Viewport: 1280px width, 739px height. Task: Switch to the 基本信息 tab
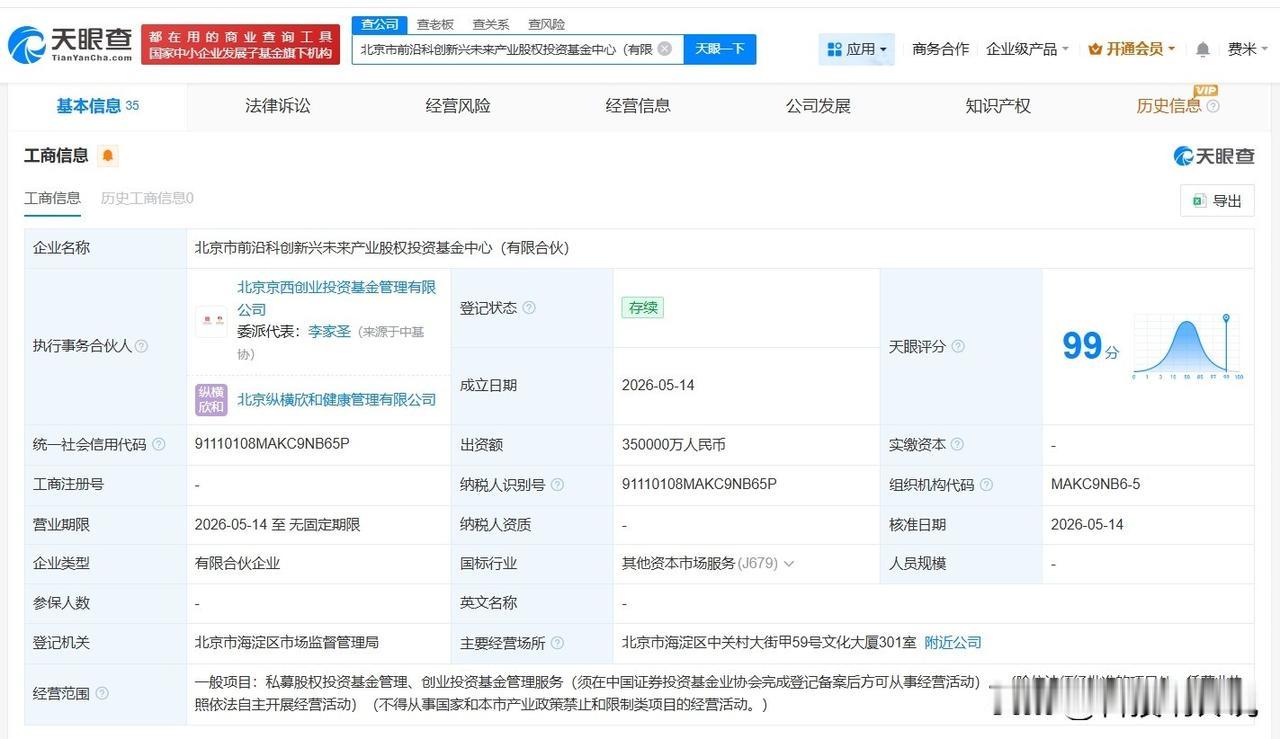[x=98, y=106]
